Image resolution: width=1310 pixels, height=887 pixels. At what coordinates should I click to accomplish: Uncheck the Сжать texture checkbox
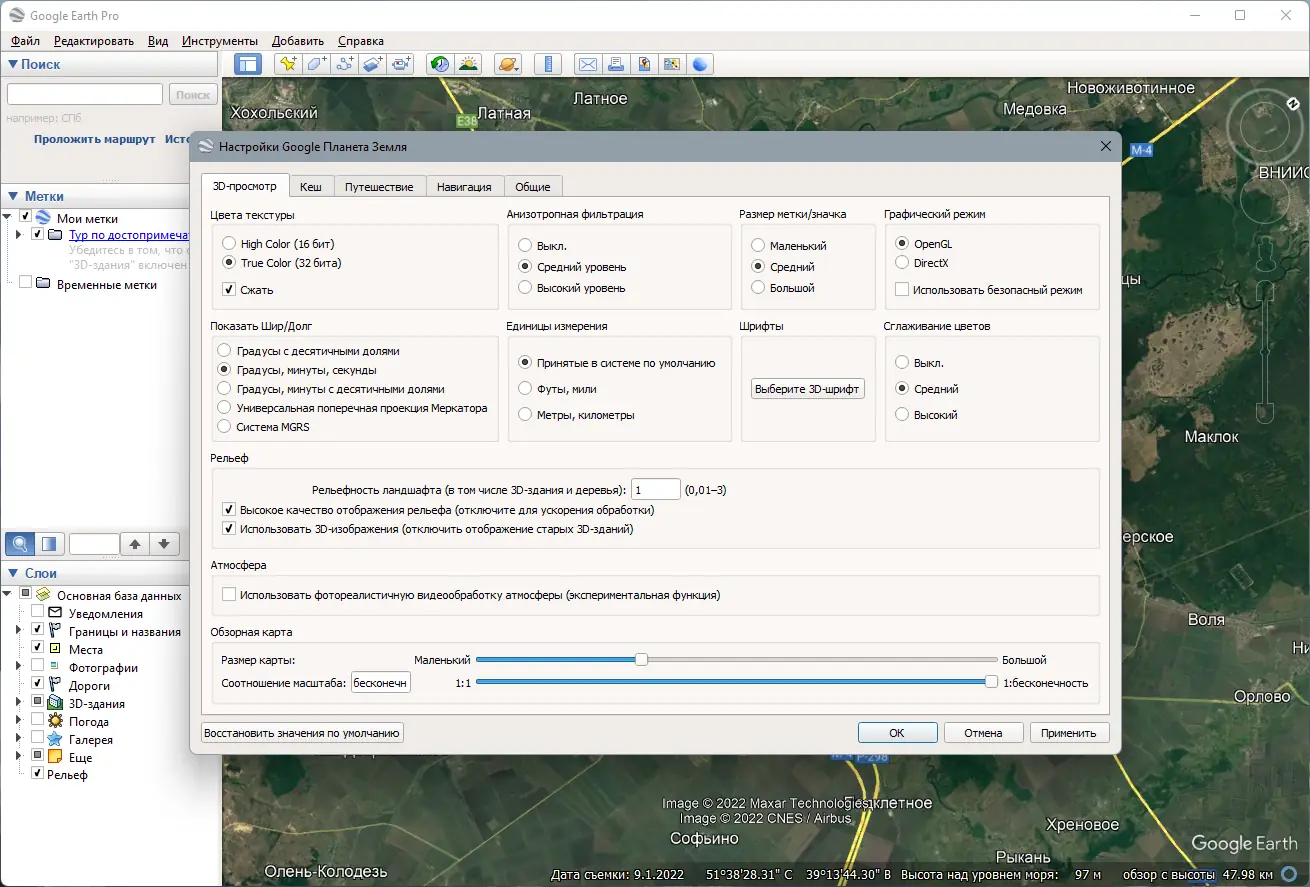pyautogui.click(x=229, y=290)
